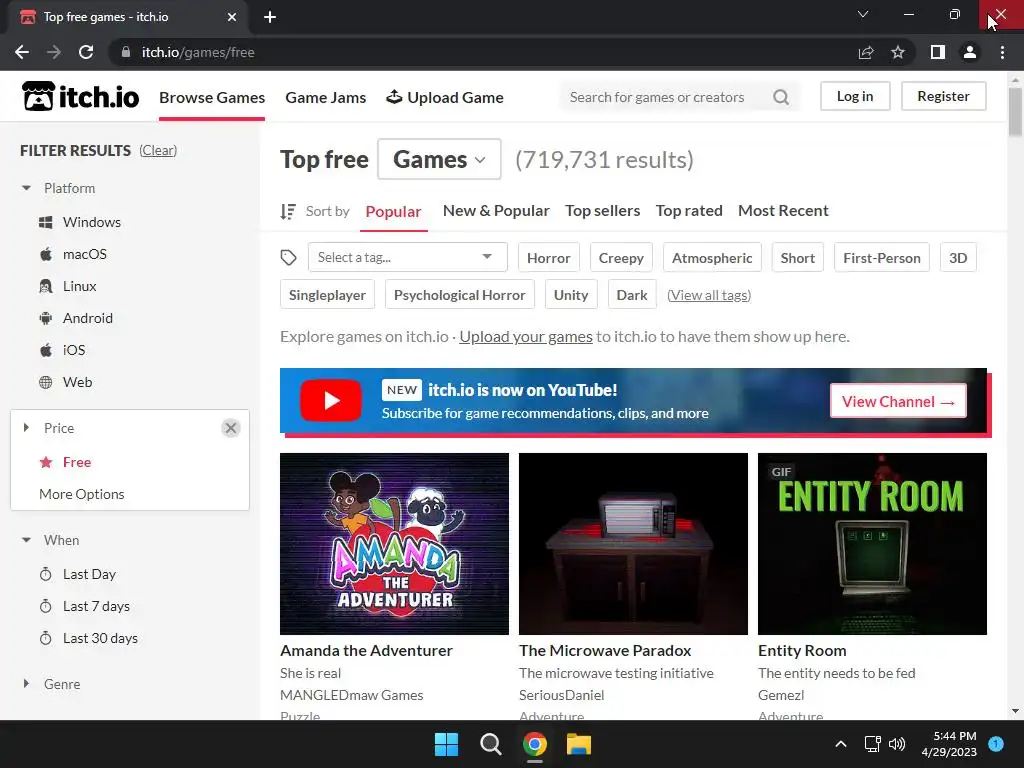Remove the Price filter with the X
The height and width of the screenshot is (768, 1024).
(x=231, y=428)
